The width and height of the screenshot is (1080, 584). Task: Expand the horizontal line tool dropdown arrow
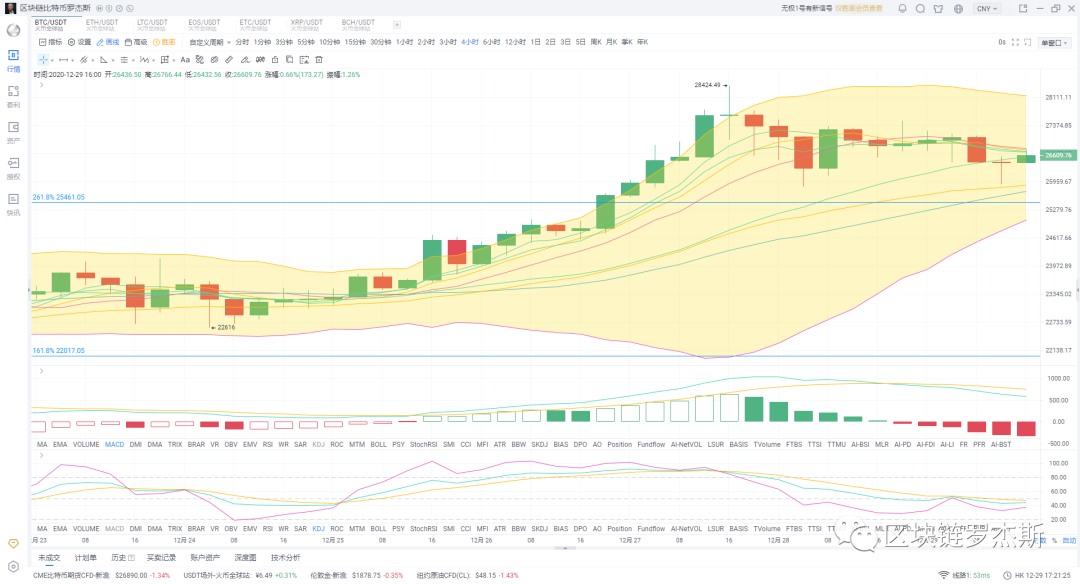(72, 61)
